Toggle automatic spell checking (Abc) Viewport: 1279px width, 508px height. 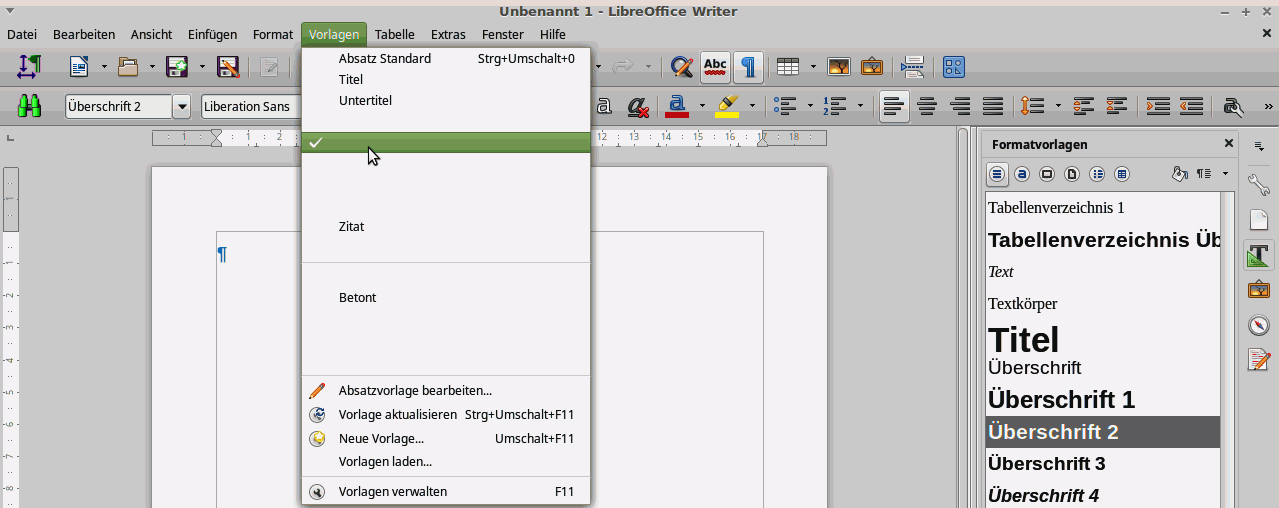[x=715, y=67]
